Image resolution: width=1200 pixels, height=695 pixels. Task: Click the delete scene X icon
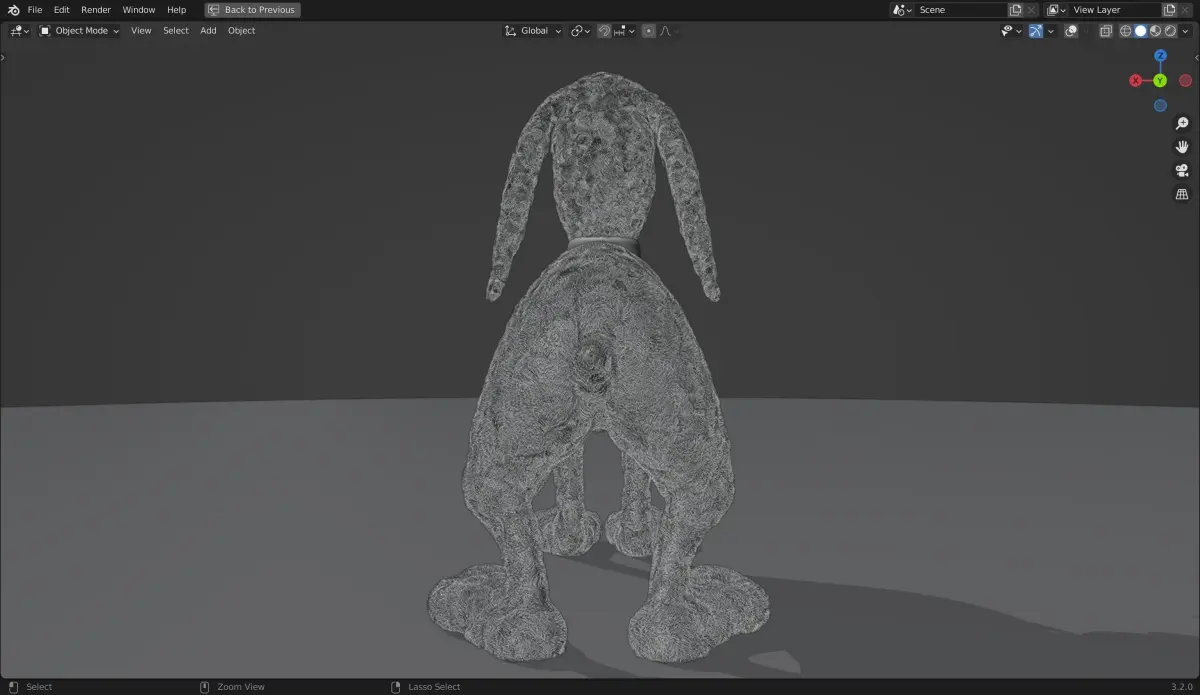(1032, 10)
